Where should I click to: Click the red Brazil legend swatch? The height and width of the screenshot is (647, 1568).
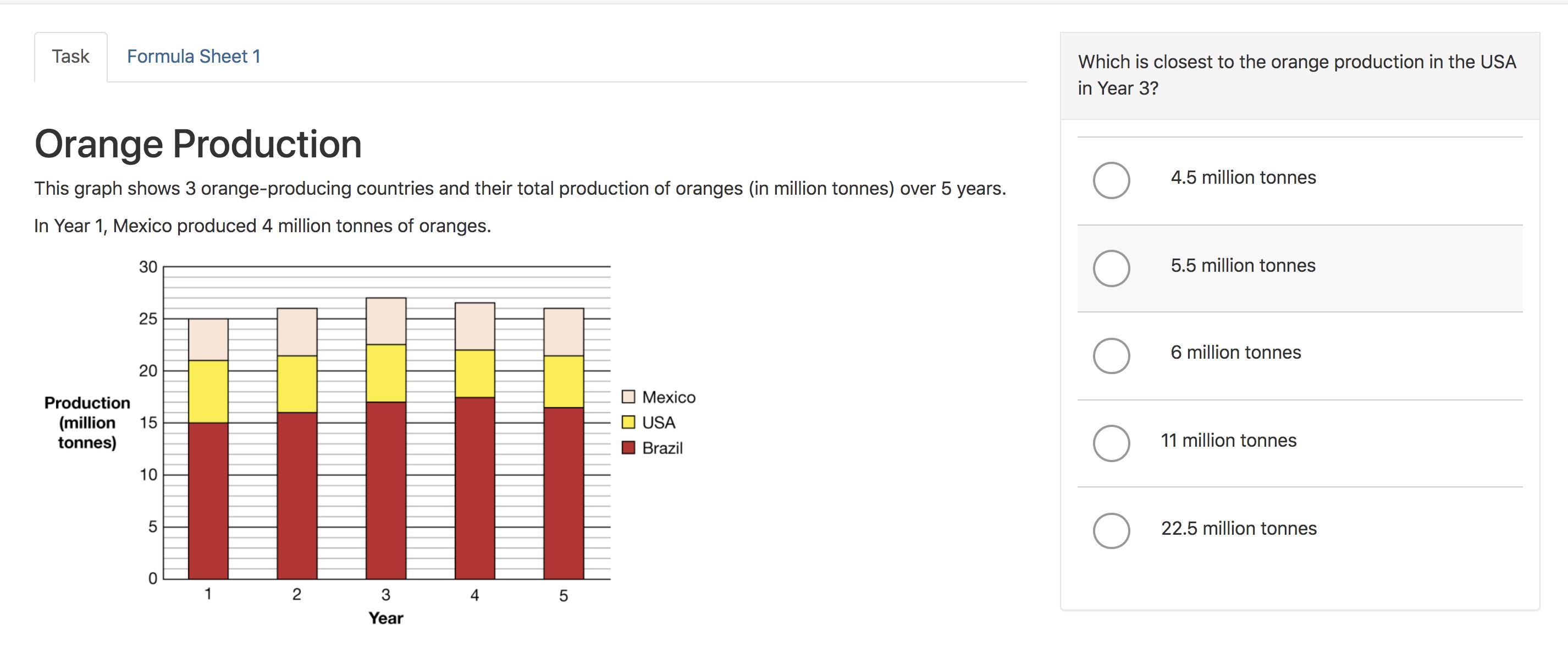point(628,448)
